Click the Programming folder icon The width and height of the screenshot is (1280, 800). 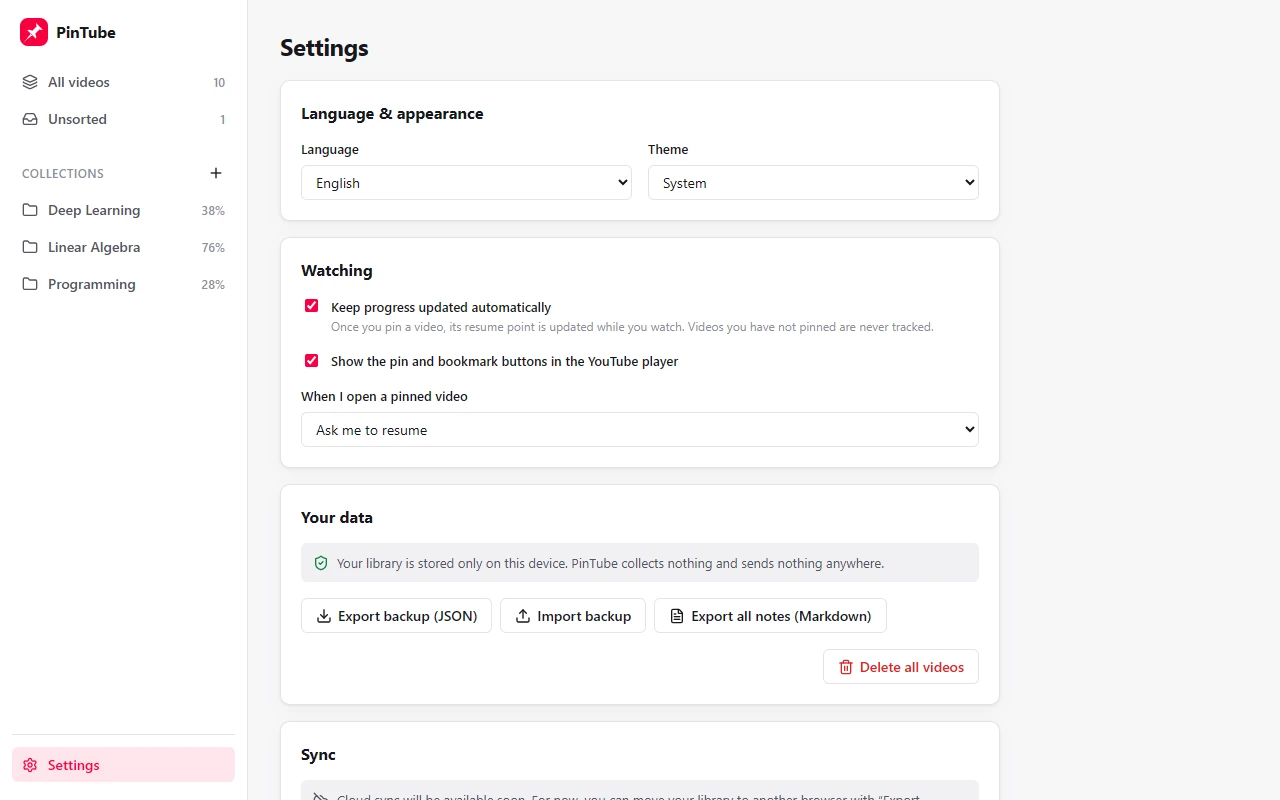[x=30, y=284]
